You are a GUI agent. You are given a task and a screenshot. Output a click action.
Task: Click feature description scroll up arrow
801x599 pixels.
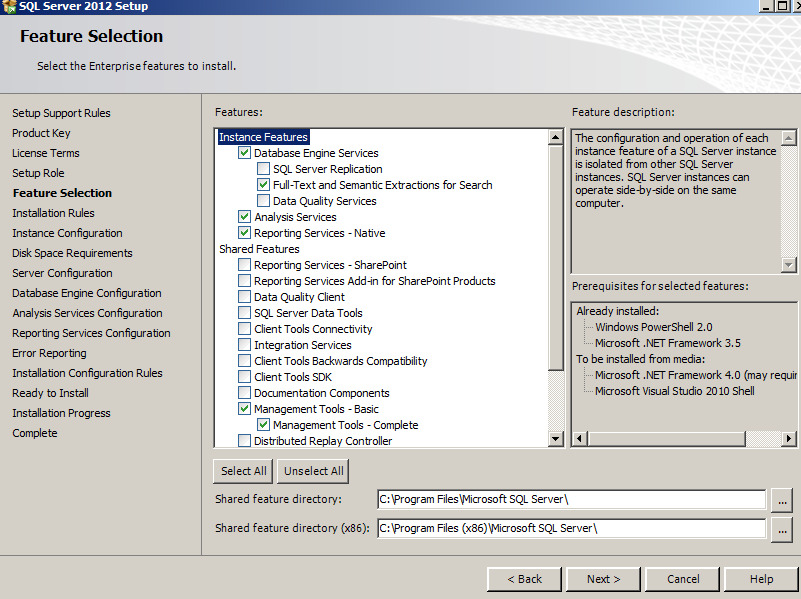click(x=788, y=138)
